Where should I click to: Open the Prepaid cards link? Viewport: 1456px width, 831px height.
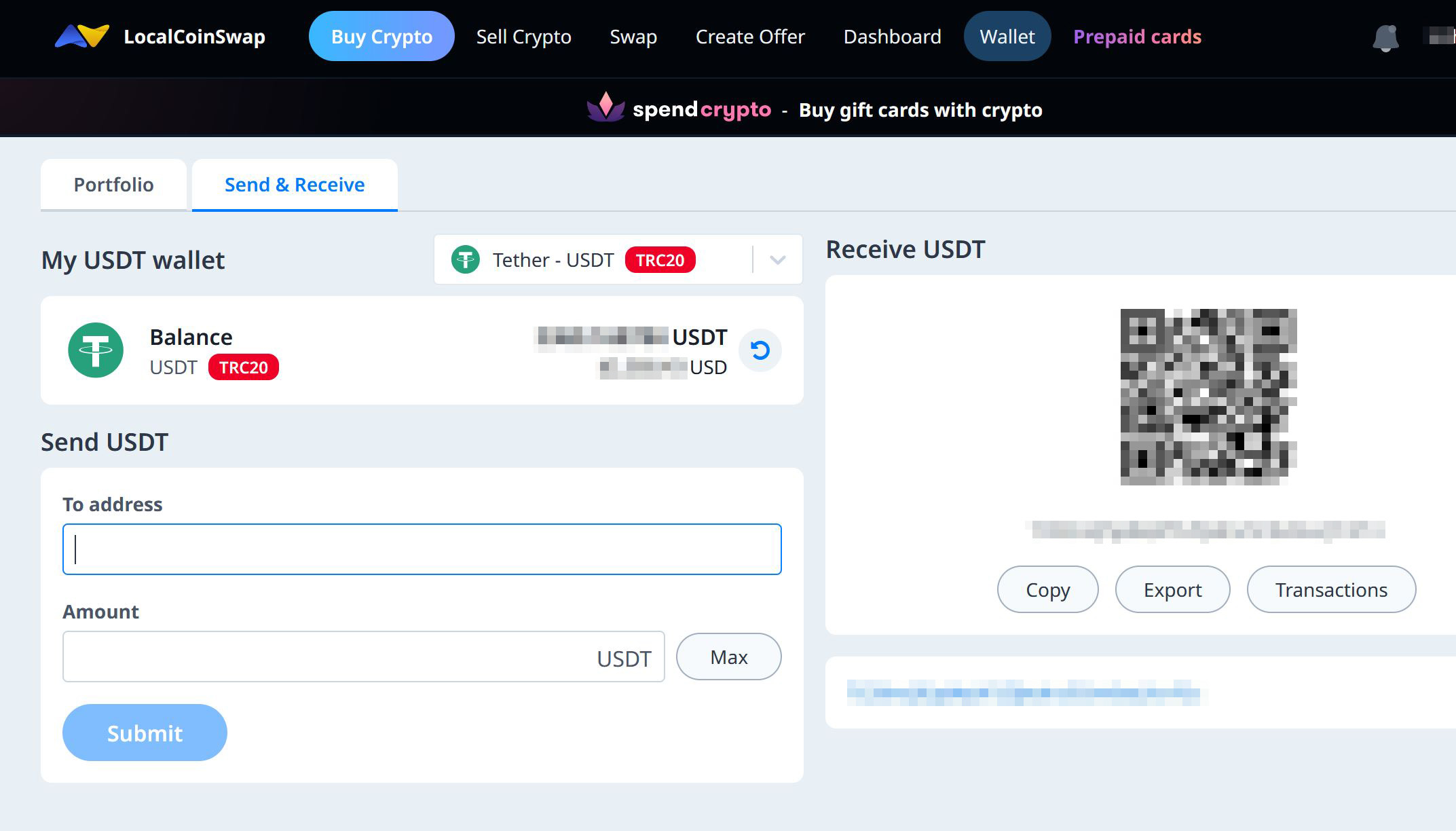pos(1137,37)
